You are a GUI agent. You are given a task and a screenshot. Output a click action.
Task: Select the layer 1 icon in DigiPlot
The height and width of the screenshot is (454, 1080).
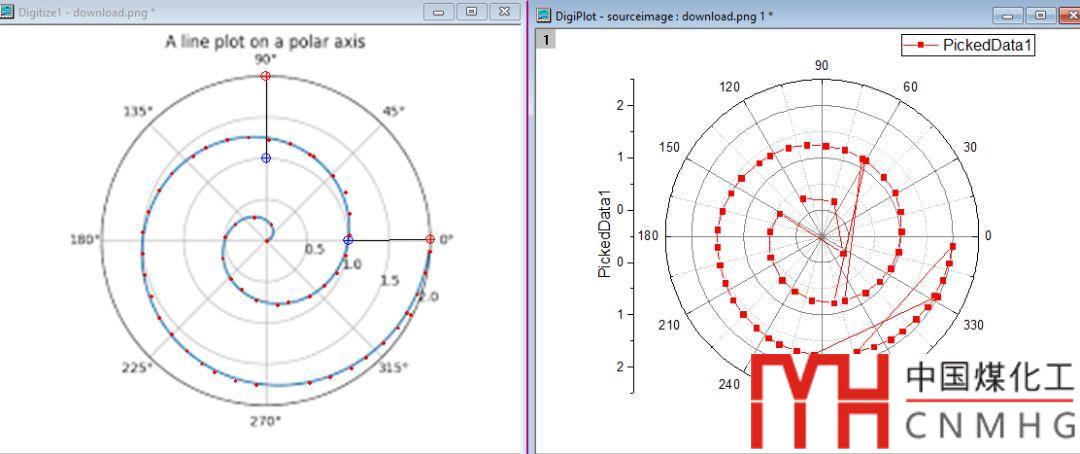(546, 39)
